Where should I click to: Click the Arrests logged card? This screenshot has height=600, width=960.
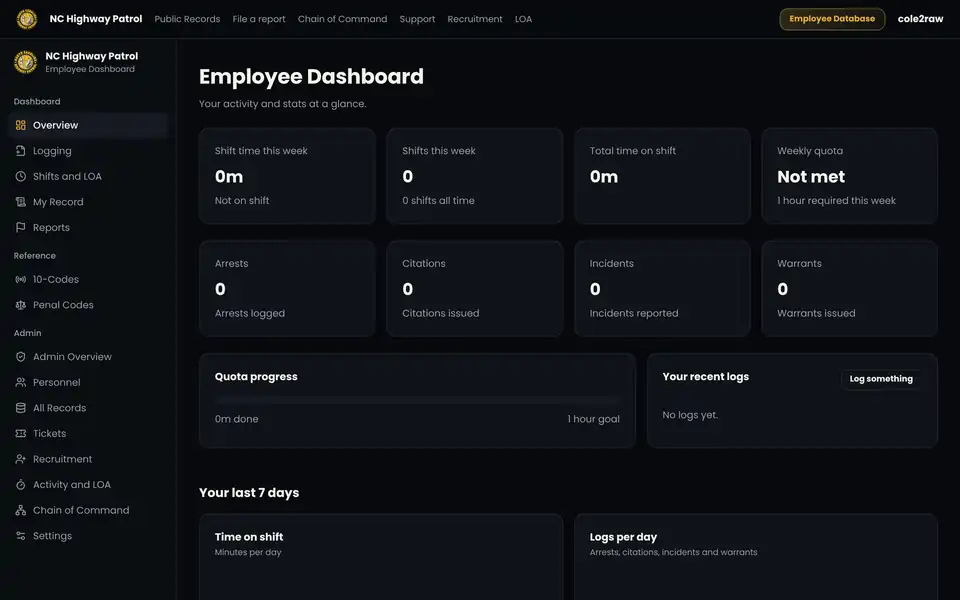coord(287,288)
